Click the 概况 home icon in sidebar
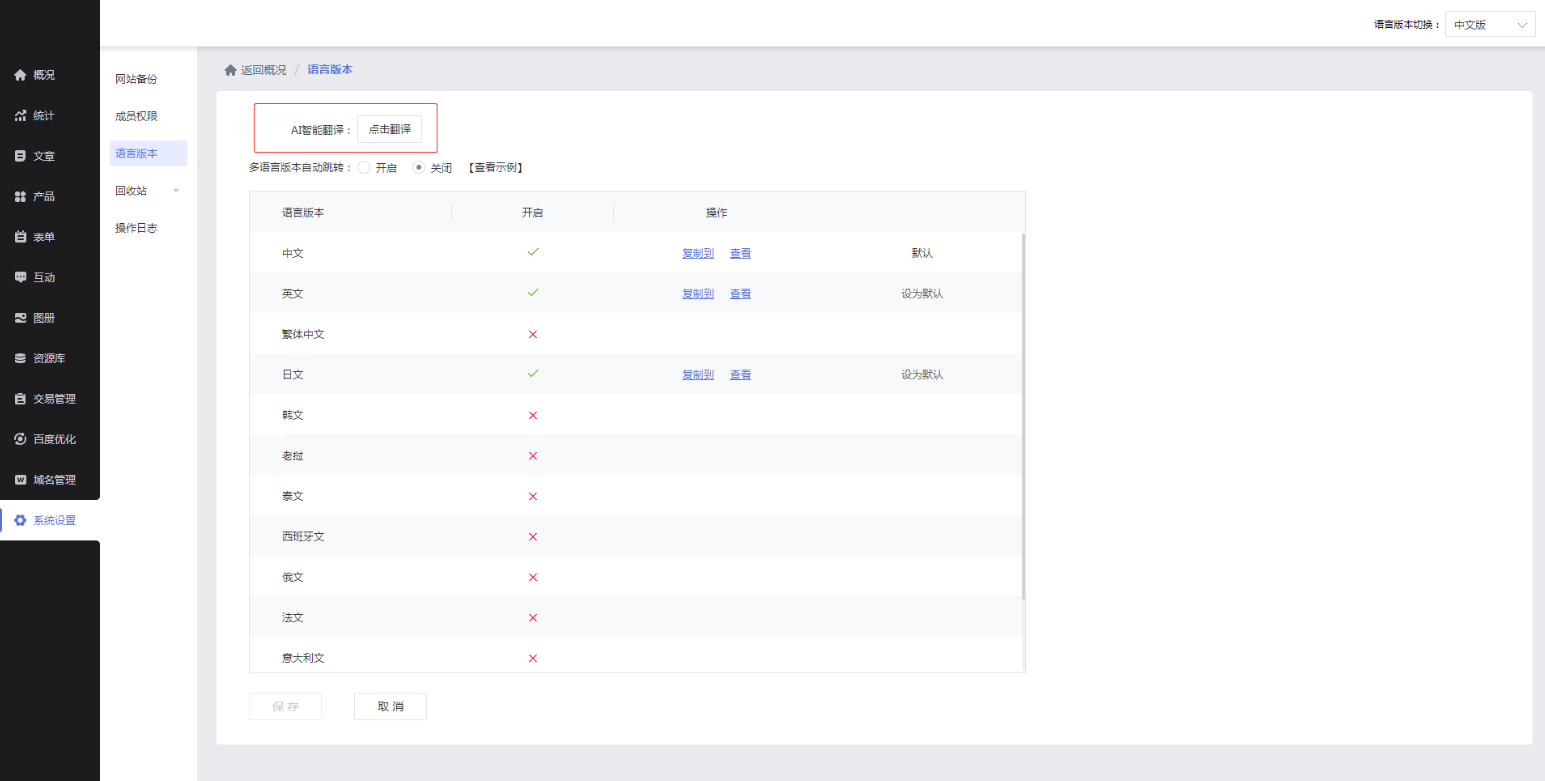 coord(20,75)
